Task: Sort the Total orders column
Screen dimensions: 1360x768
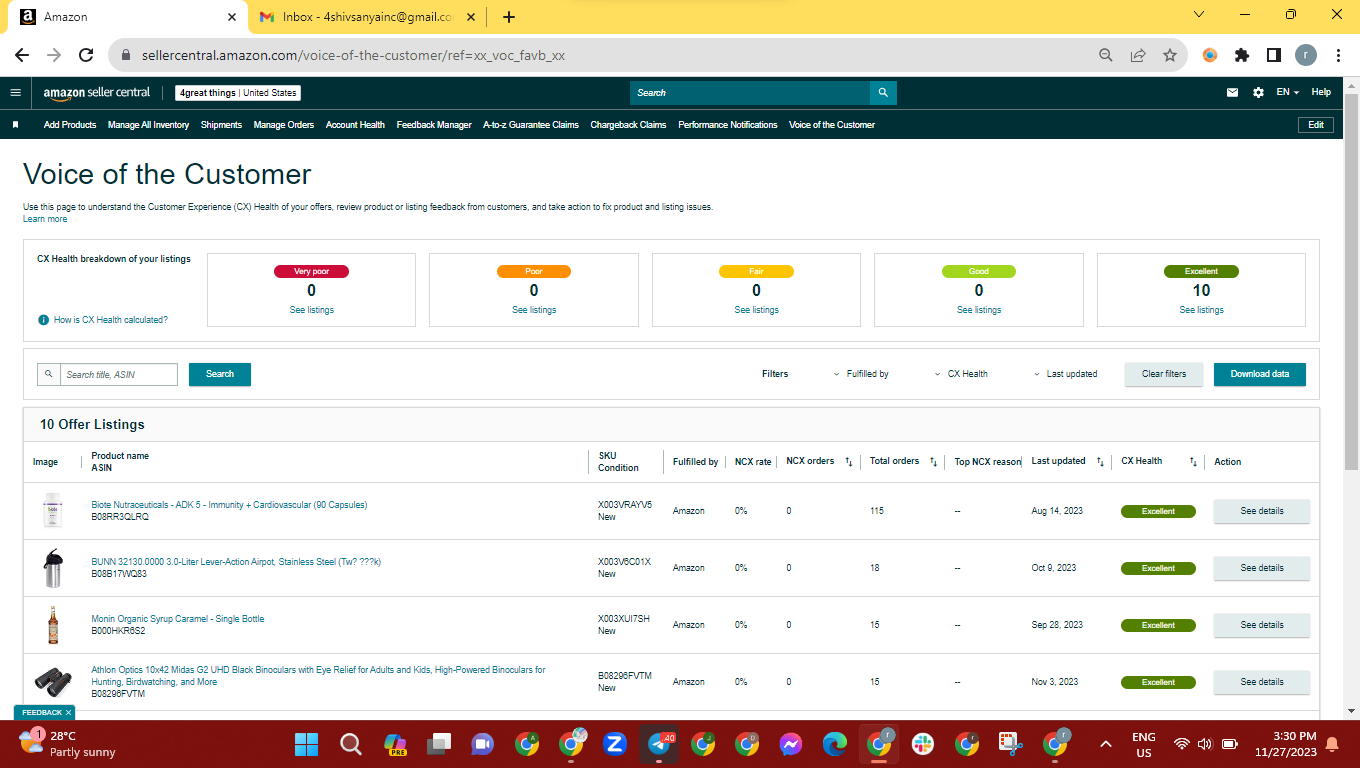Action: pos(933,462)
